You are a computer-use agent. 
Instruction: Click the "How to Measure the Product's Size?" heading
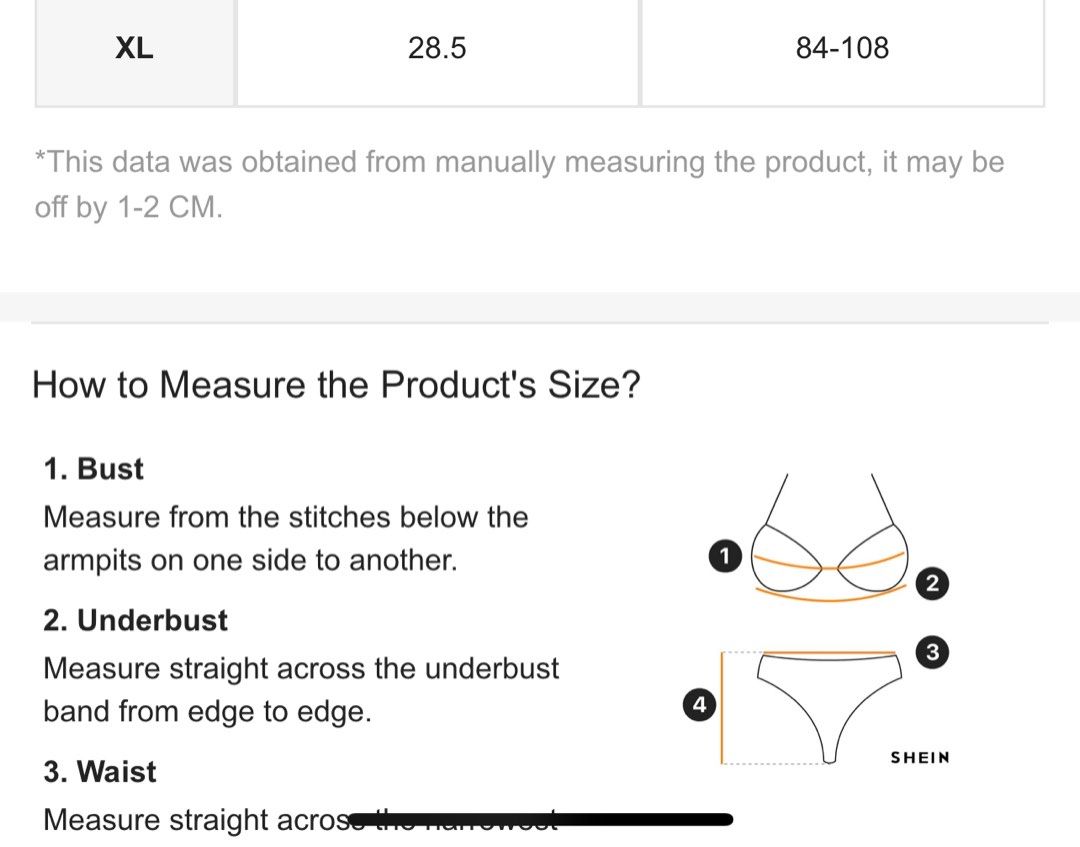click(x=336, y=384)
